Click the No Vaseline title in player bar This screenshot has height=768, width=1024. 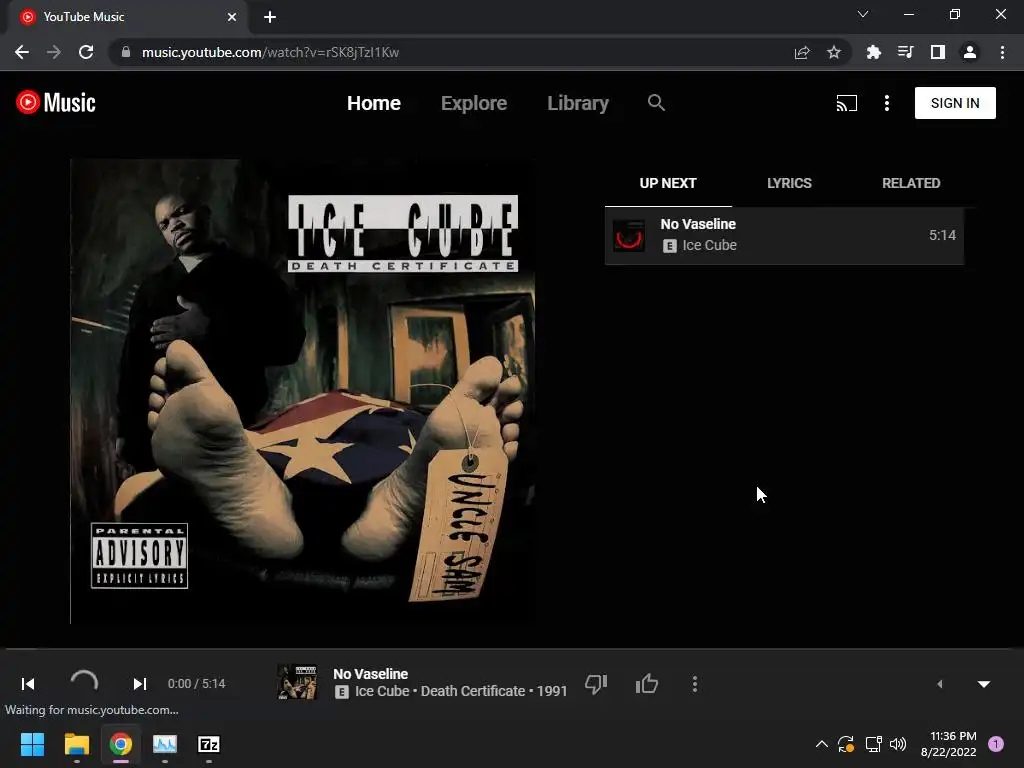[370, 674]
